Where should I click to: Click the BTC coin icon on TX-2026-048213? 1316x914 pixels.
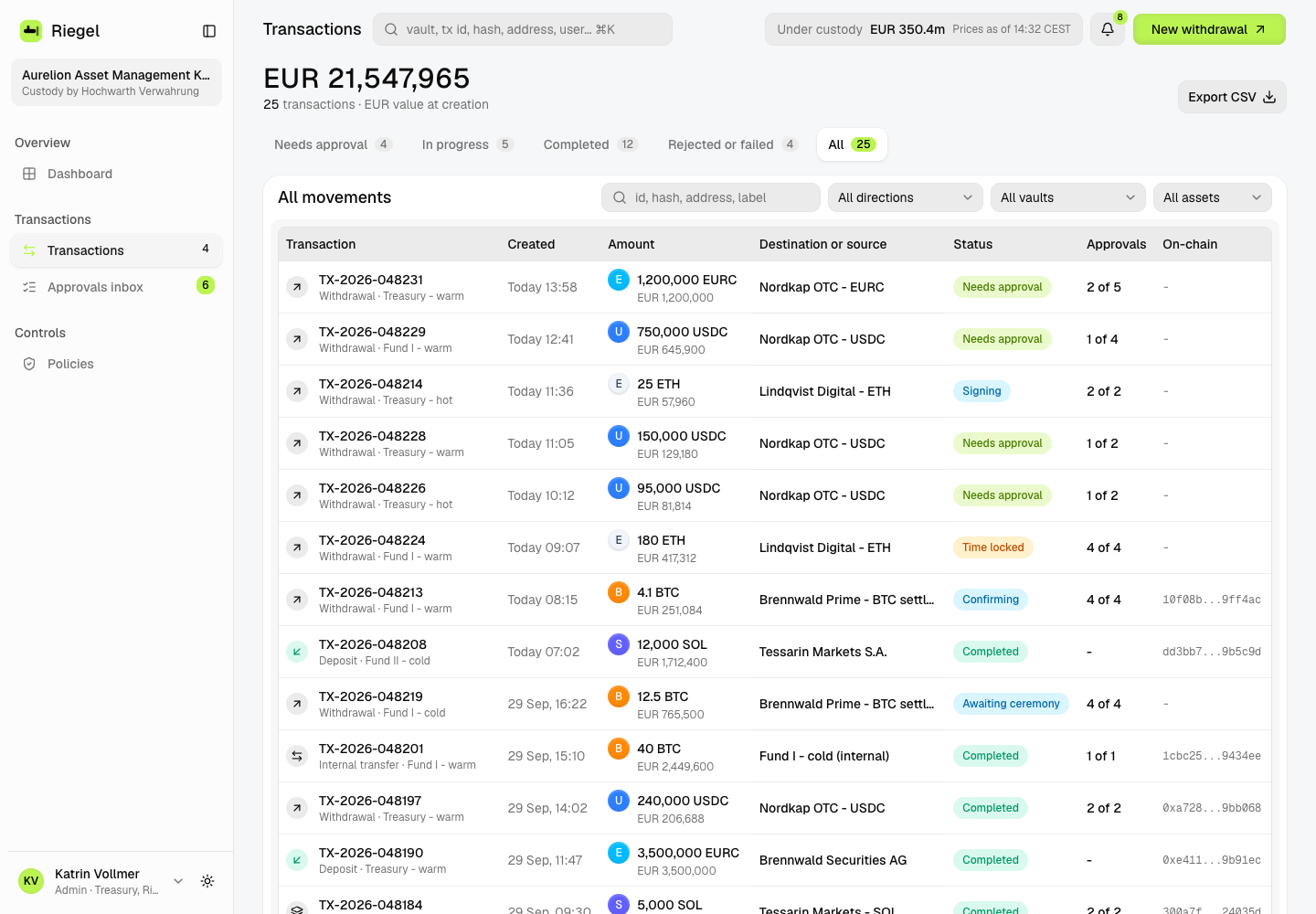click(619, 592)
